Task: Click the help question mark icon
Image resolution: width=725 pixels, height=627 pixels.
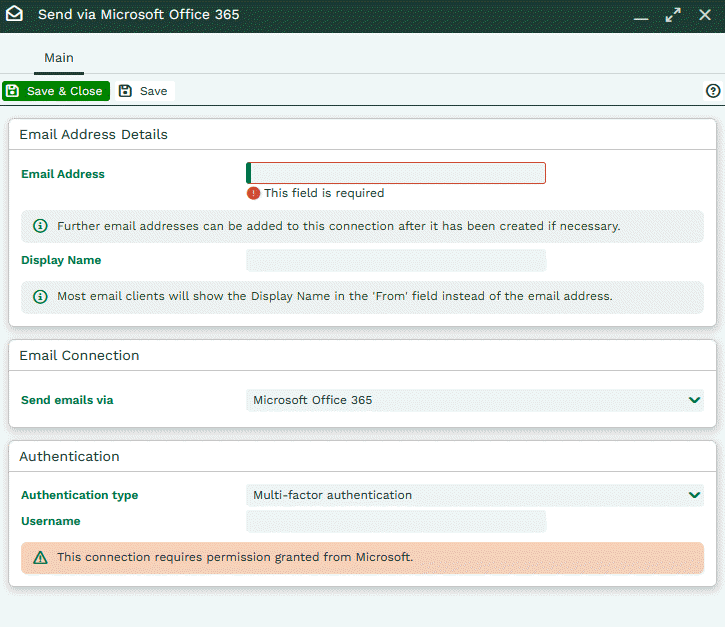Action: (713, 91)
